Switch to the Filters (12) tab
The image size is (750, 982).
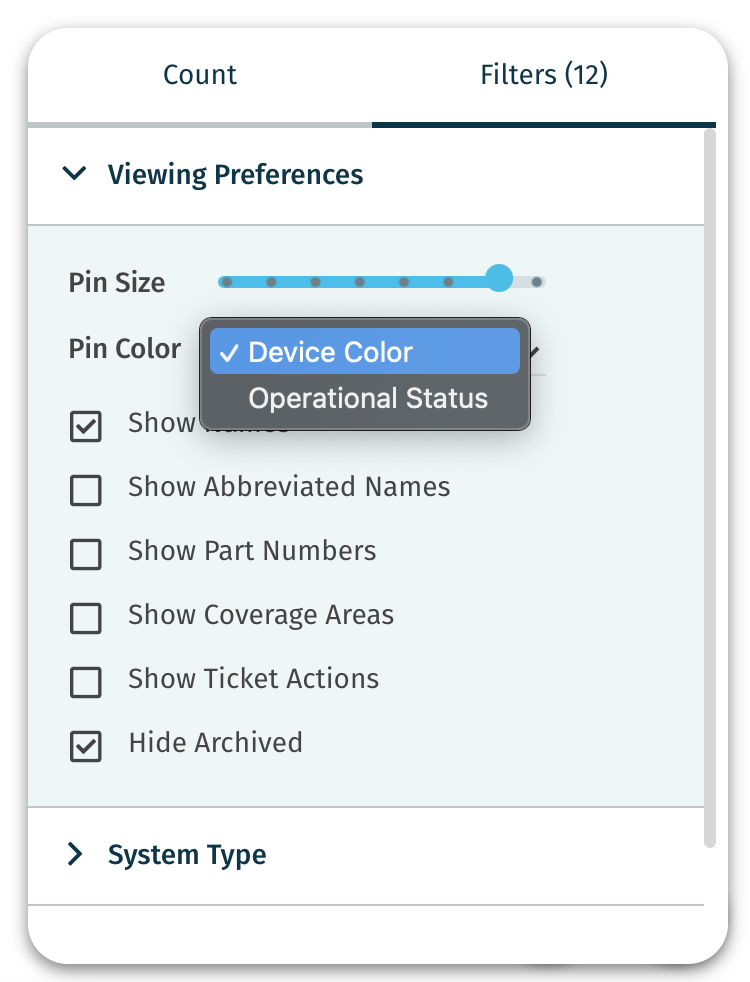544,74
